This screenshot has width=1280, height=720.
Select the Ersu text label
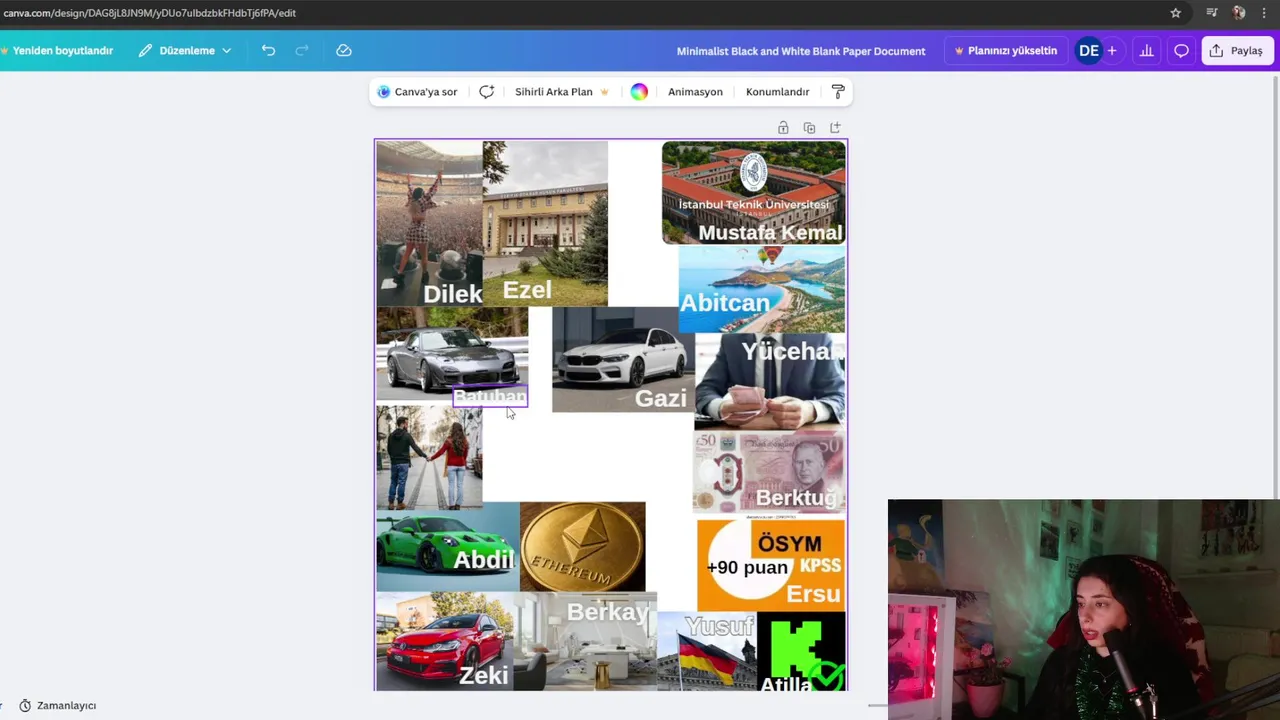813,594
